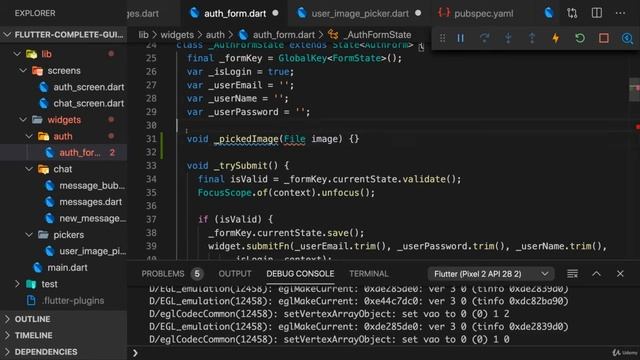Click the debug Step Over icon

(x=484, y=38)
